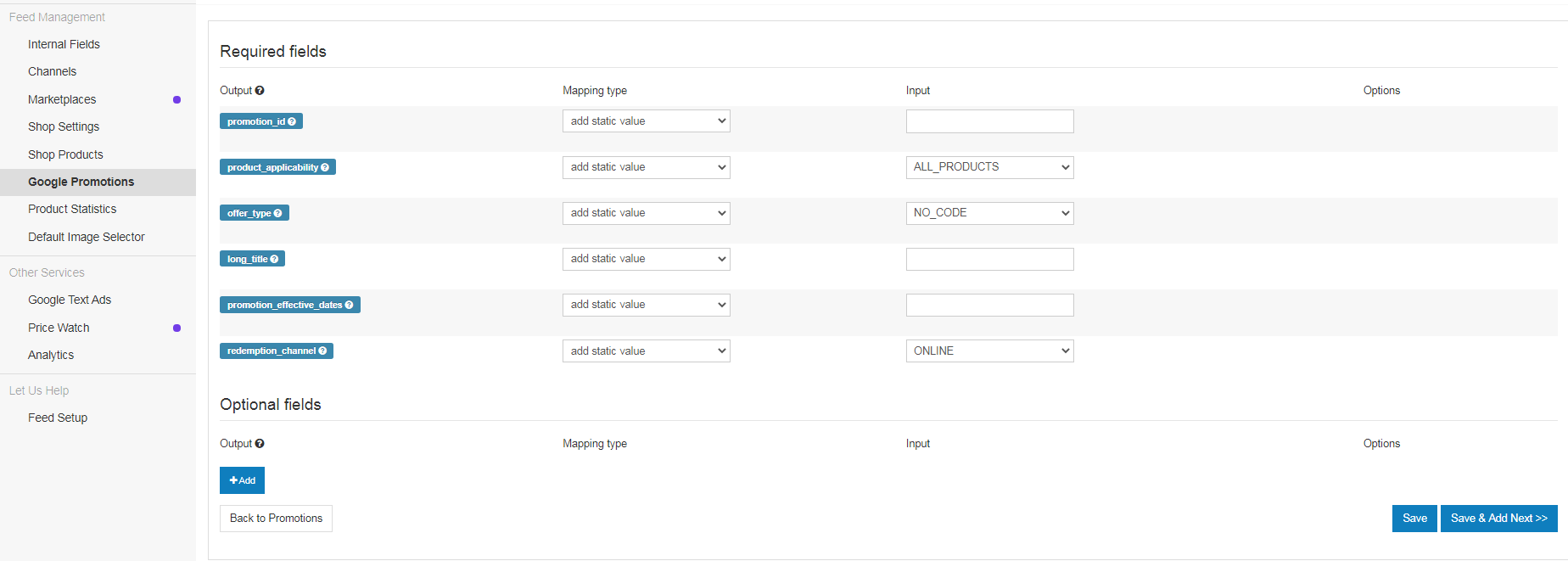Open Price Watch from sidebar
The height and width of the screenshot is (561, 1568).
pyautogui.click(x=59, y=328)
